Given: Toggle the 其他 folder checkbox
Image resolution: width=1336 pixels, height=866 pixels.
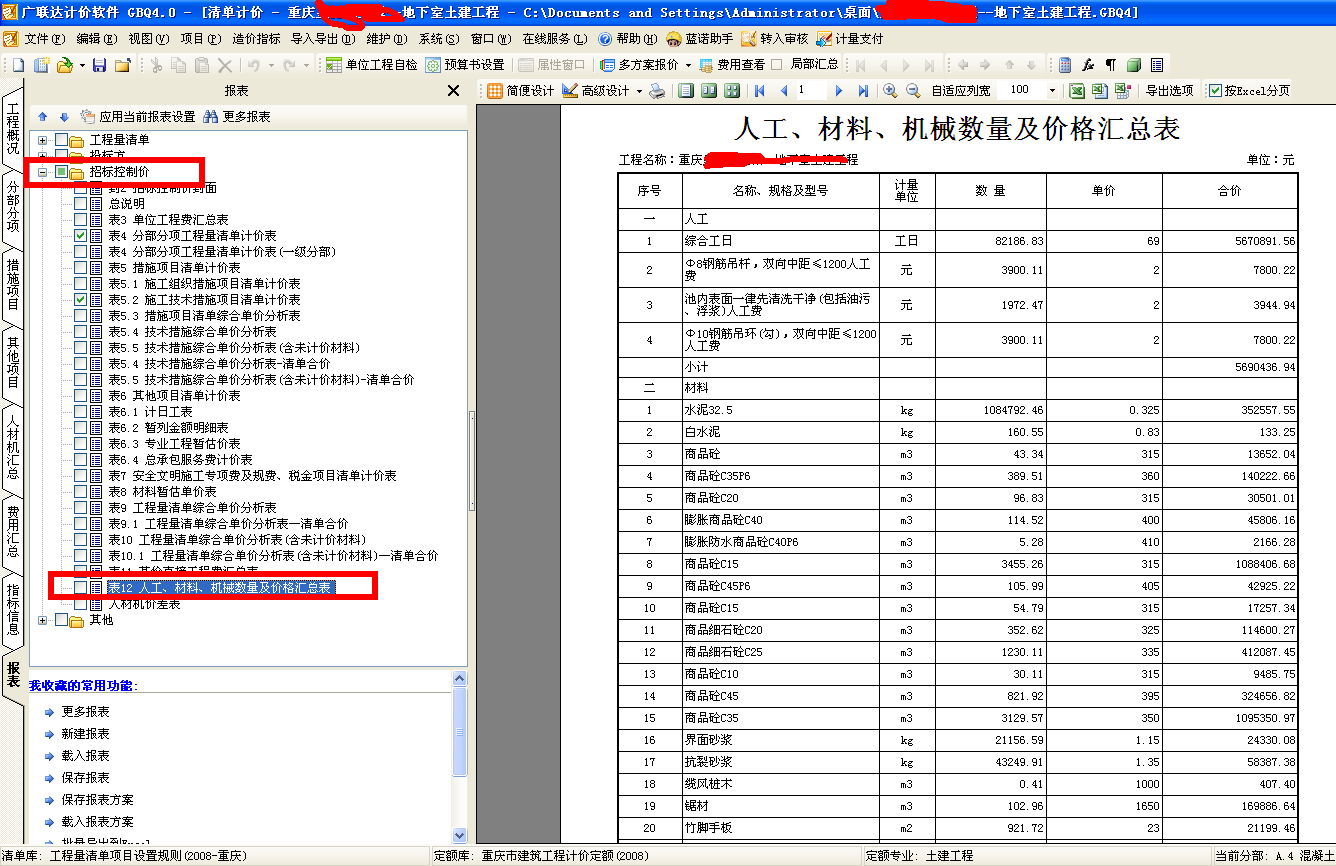Looking at the screenshot, I should tap(61, 619).
